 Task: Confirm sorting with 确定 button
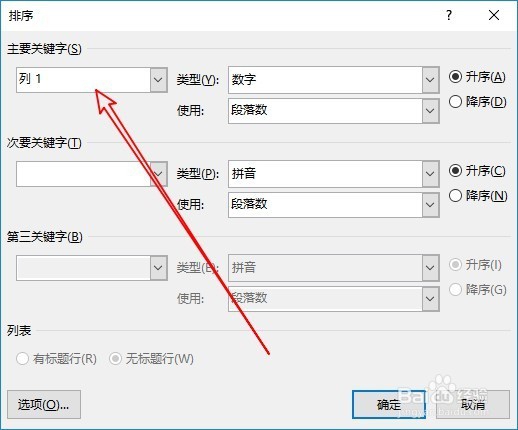coord(389,404)
